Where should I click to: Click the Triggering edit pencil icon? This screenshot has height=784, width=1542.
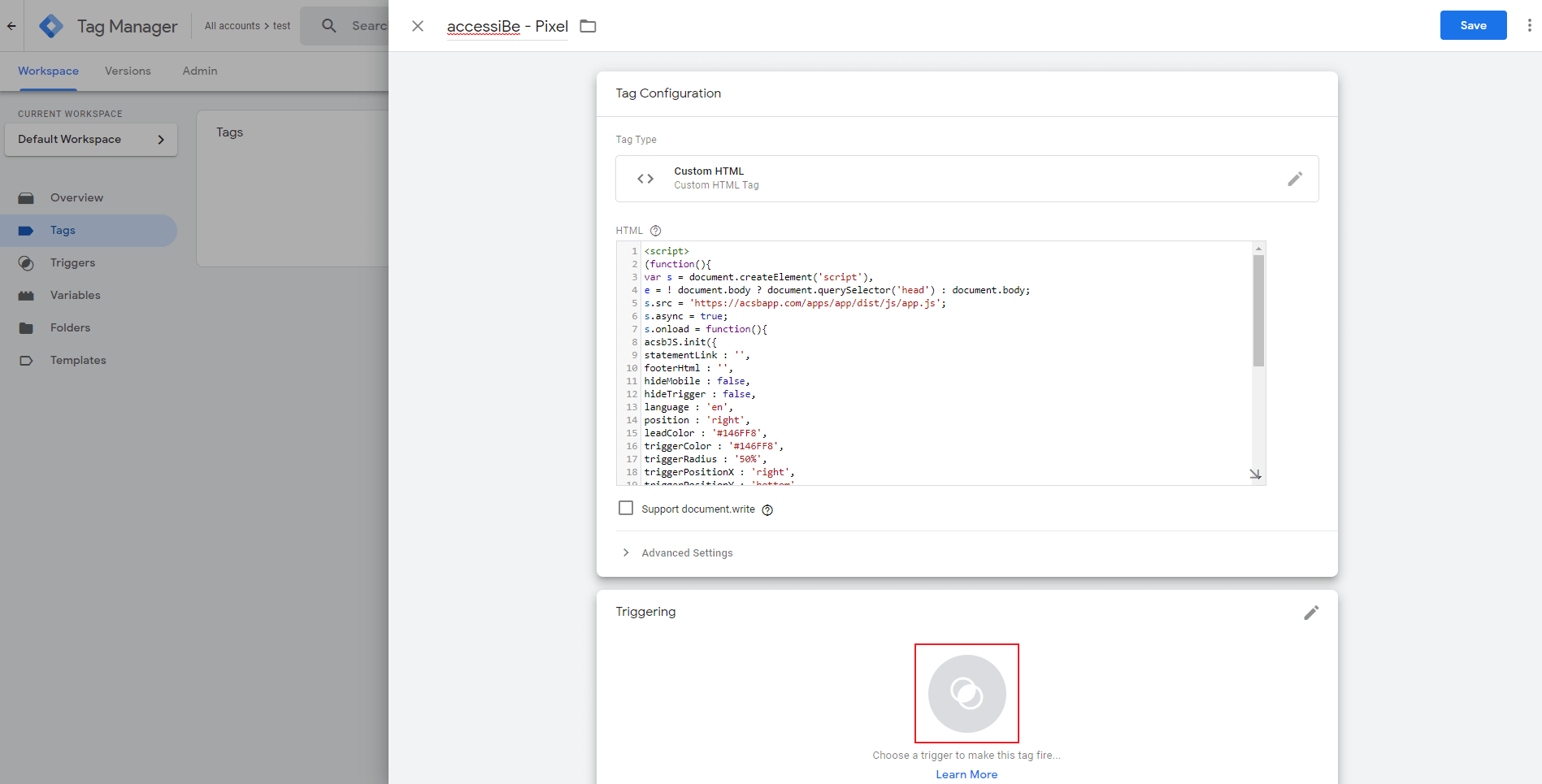coord(1310,613)
